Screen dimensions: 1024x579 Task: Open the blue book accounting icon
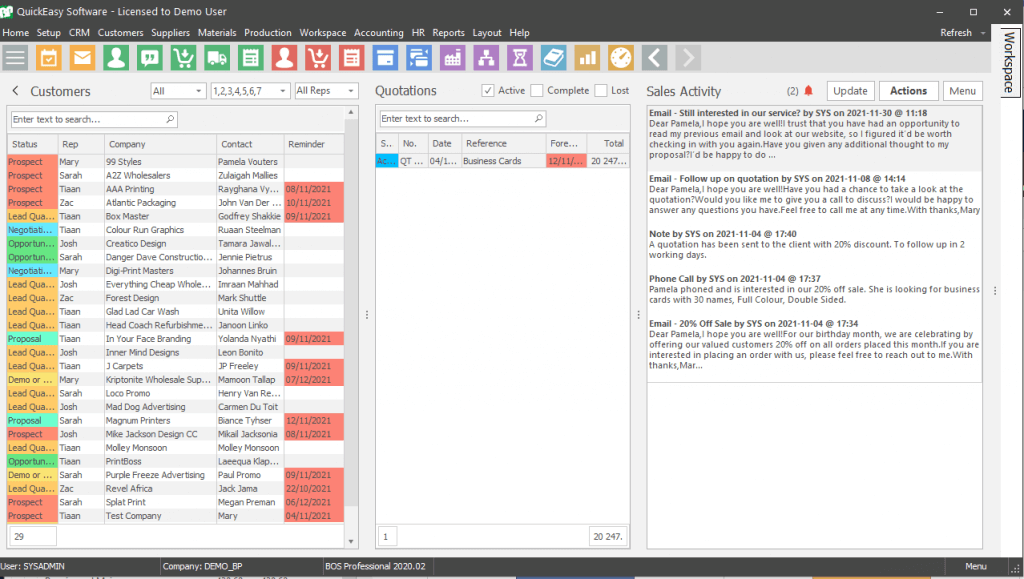553,58
